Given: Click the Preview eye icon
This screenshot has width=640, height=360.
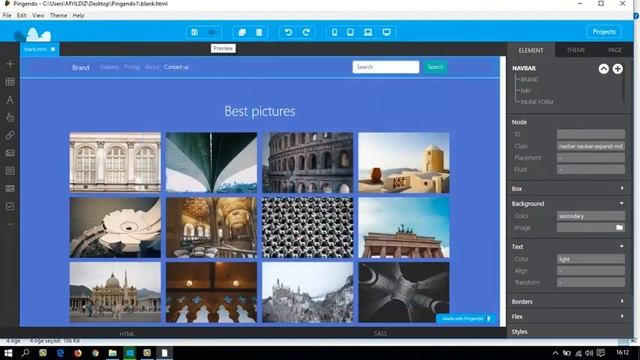Looking at the screenshot, I should tap(212, 32).
